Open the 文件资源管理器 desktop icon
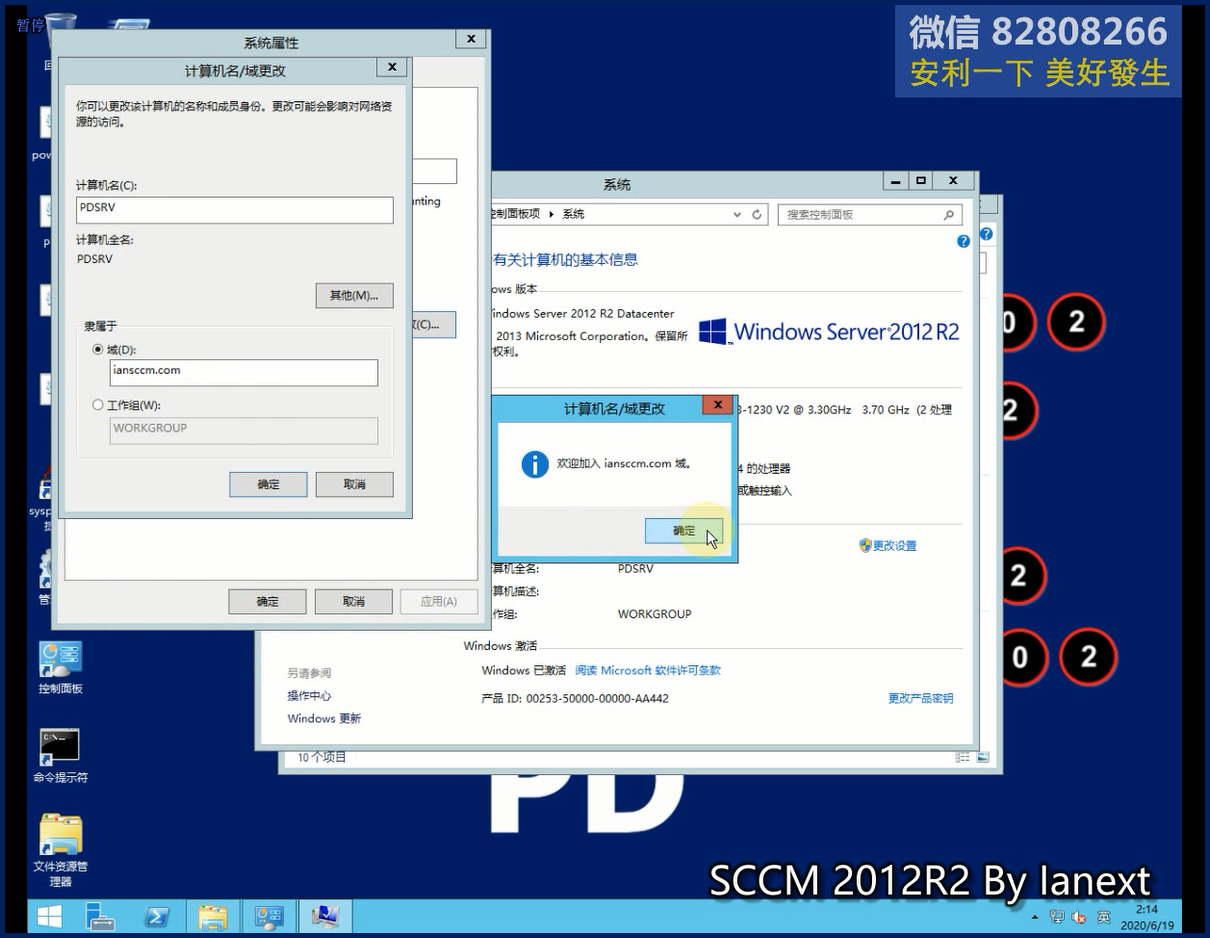Viewport: 1210px width, 938px height. [60, 850]
